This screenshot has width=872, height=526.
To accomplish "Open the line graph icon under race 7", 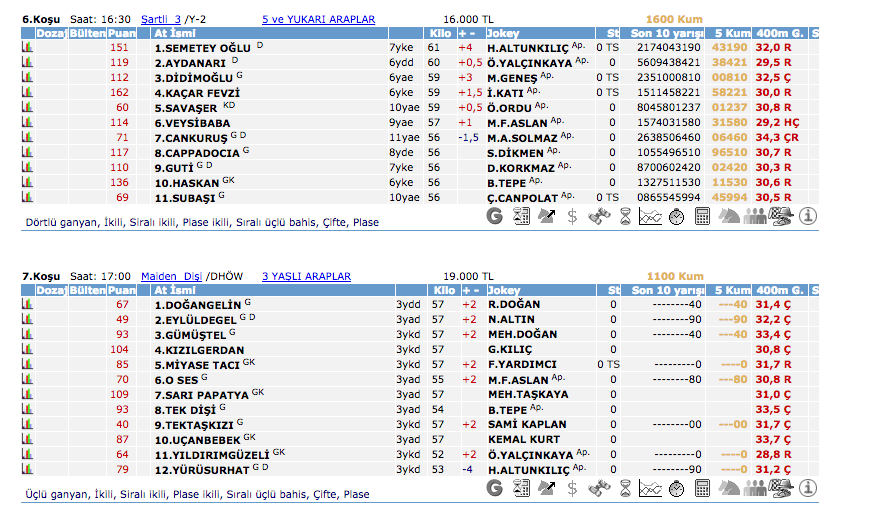I will click(x=651, y=489).
